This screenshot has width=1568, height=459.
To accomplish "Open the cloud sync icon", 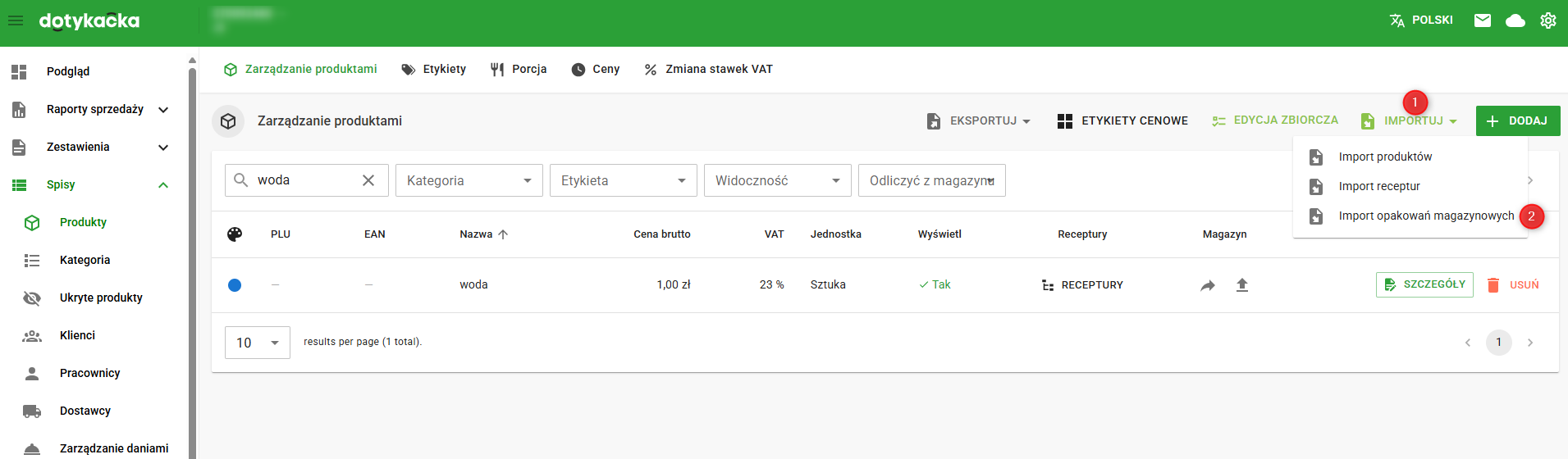I will (1515, 20).
